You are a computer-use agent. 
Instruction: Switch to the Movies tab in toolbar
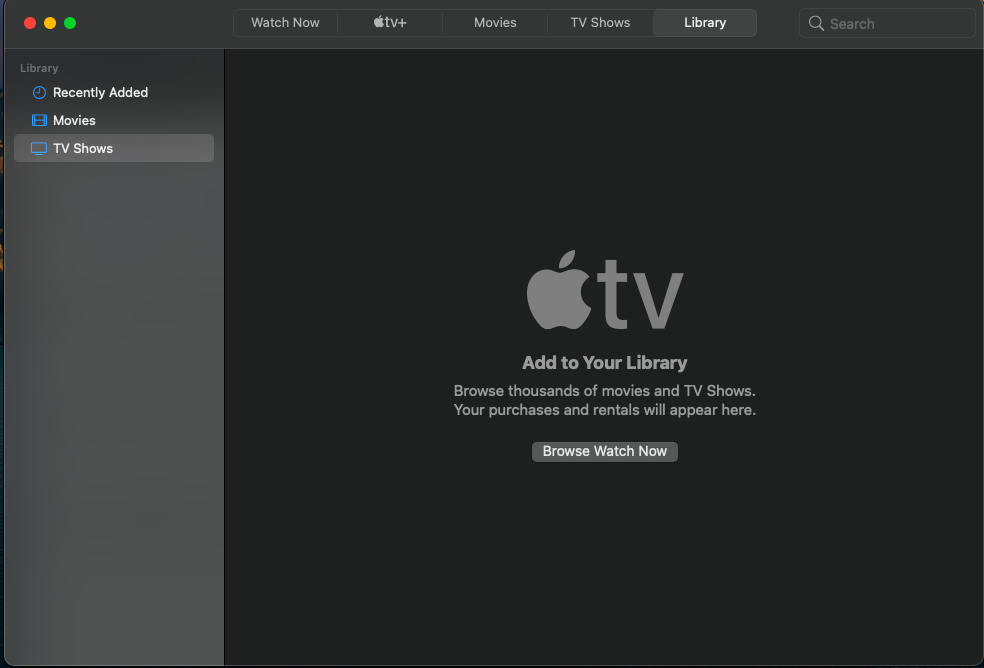[x=495, y=23]
